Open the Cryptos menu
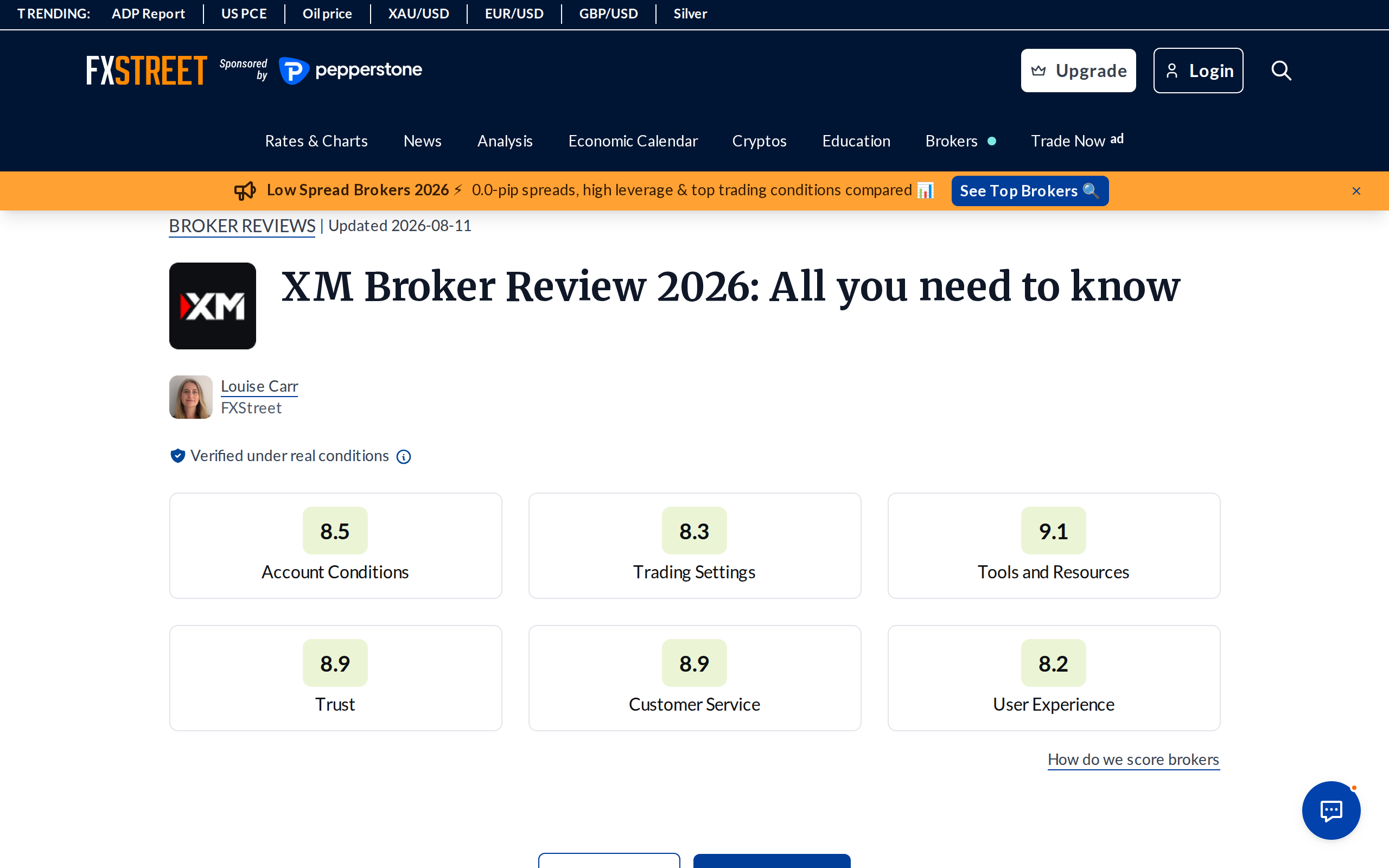Viewport: 1389px width, 868px height. pos(760,141)
